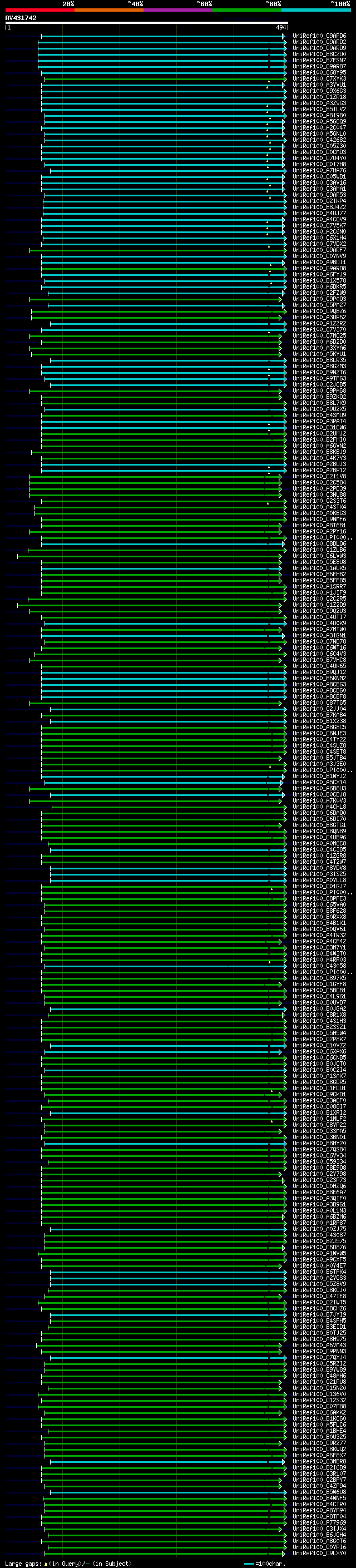Open hit UniRef100_Q68Y95

[x=319, y=72]
